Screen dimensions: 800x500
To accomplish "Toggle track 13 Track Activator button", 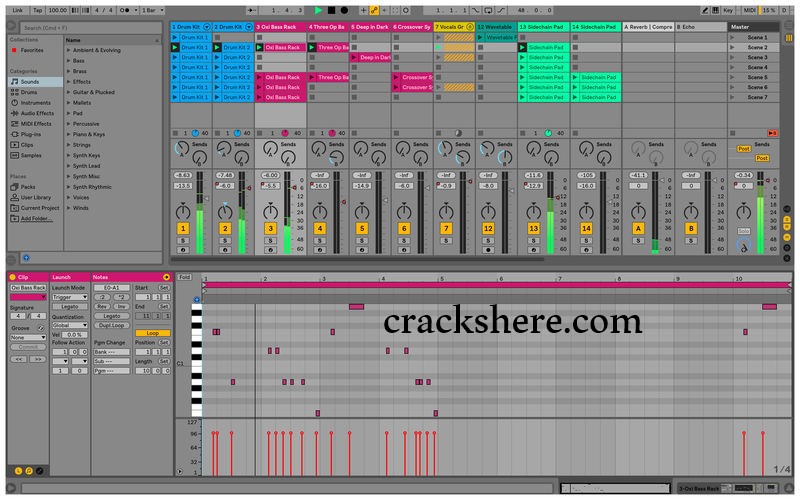I will click(x=534, y=229).
